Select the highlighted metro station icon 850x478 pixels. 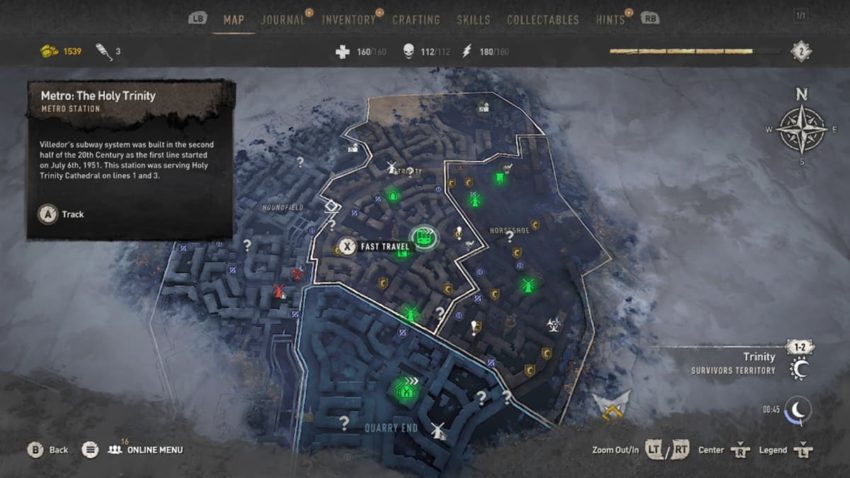(424, 237)
